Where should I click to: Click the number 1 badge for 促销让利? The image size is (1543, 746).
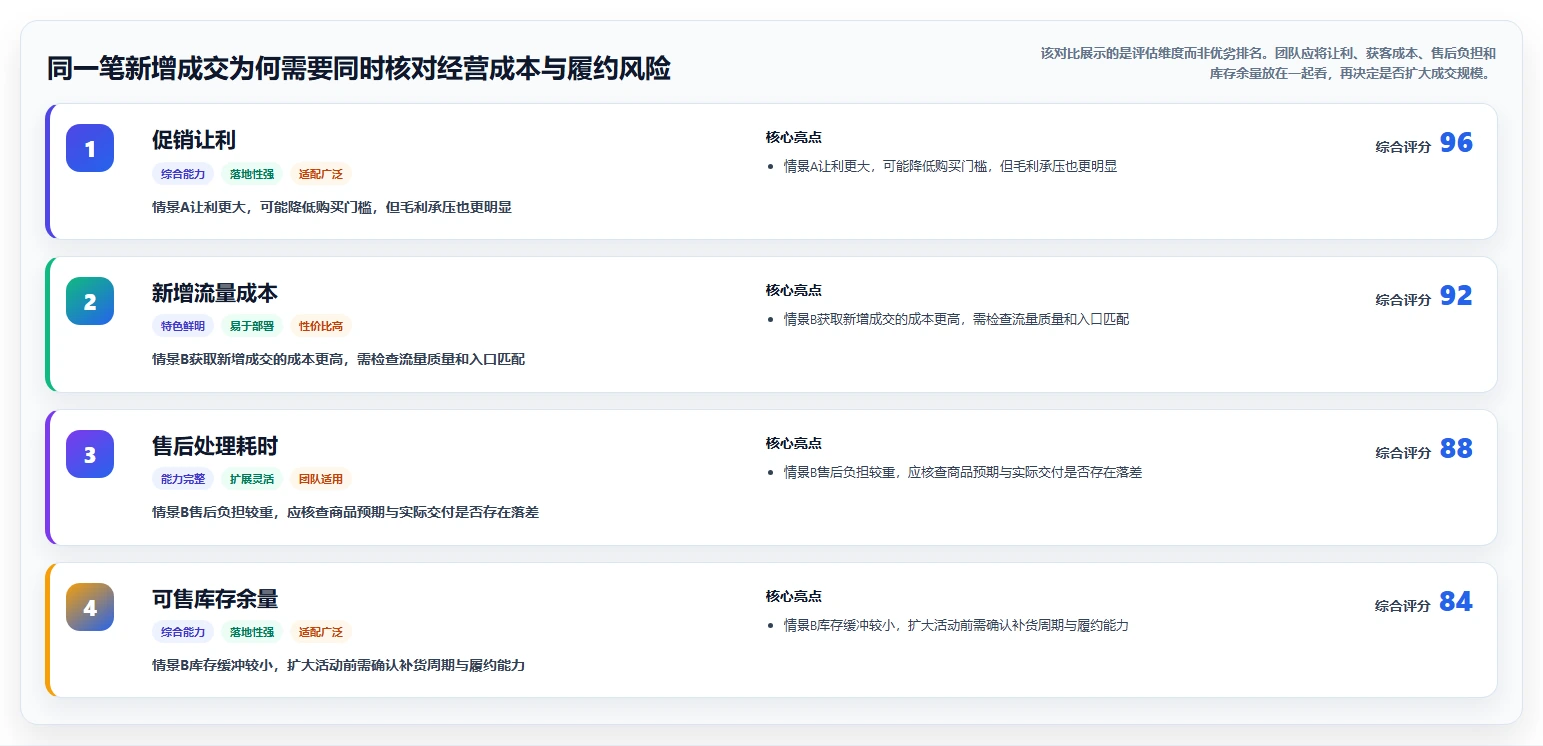pos(90,148)
